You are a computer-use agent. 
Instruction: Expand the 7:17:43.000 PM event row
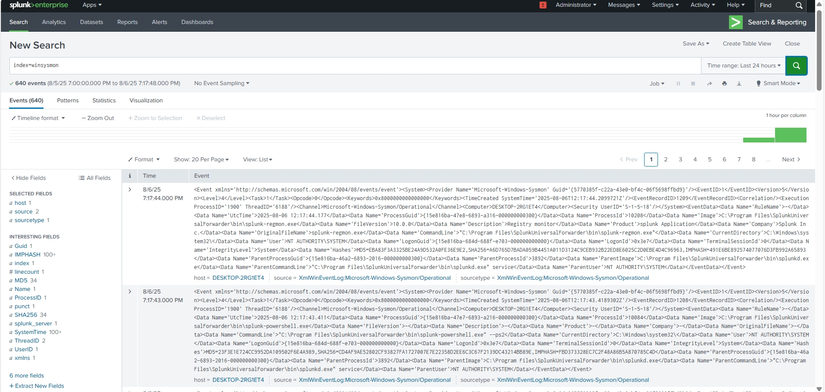click(x=130, y=291)
